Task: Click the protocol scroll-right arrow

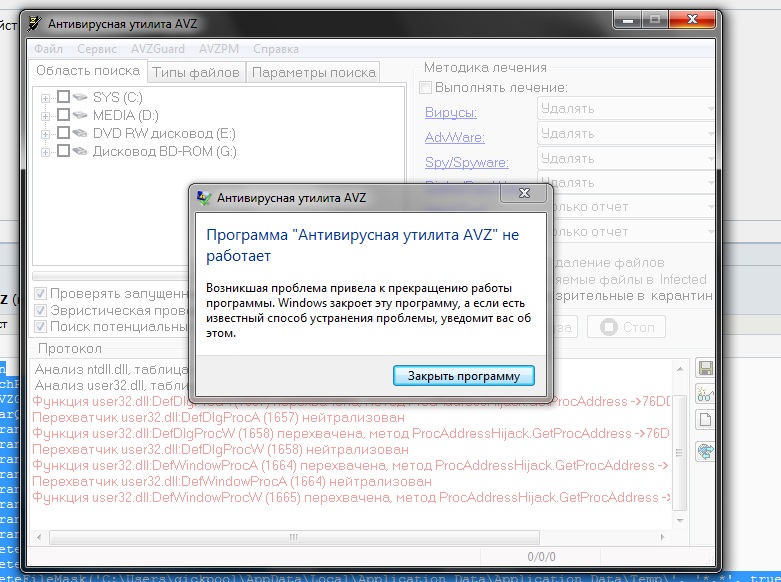Action: coord(662,537)
